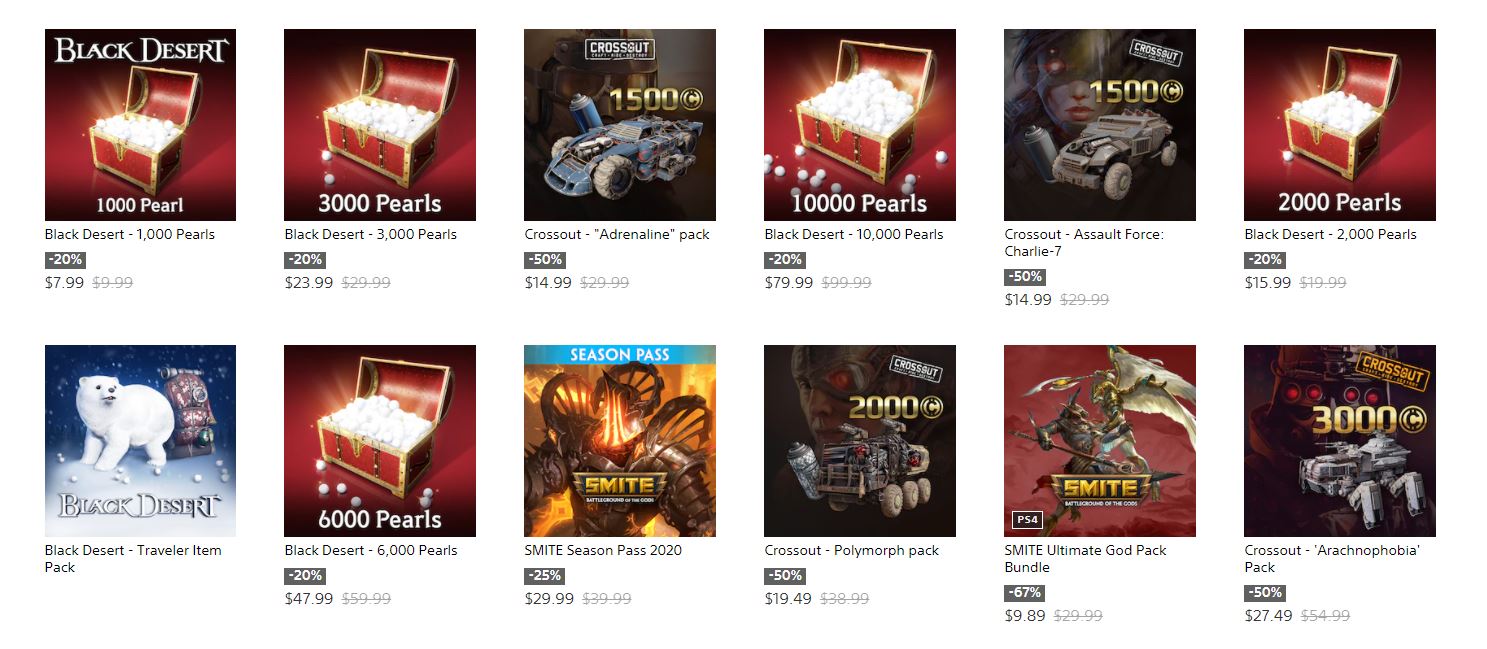Click the -25% discount badge
Screen dimensions: 1487x649
544,576
